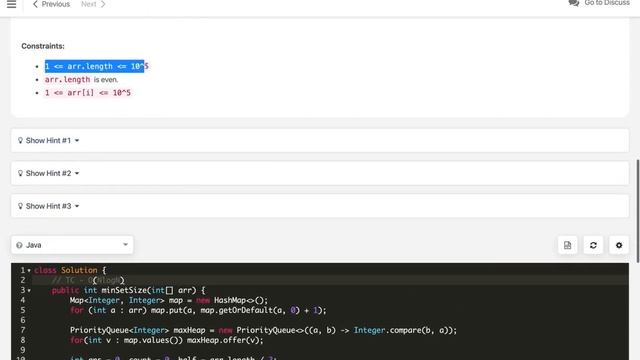Click the code template document icon
640x360 pixels.
click(x=567, y=245)
